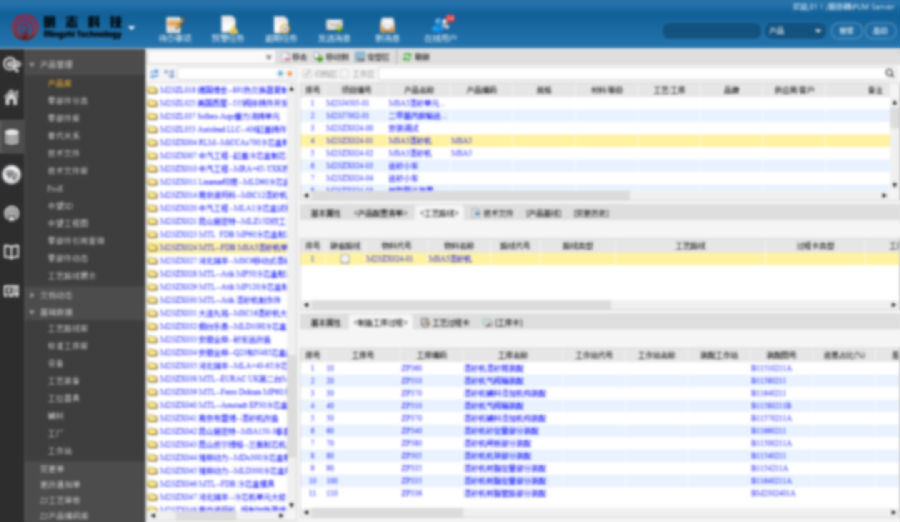The width and height of the screenshot is (900, 522).
Task: Open the overdue tasks clock-document icon
Action: click(x=281, y=25)
